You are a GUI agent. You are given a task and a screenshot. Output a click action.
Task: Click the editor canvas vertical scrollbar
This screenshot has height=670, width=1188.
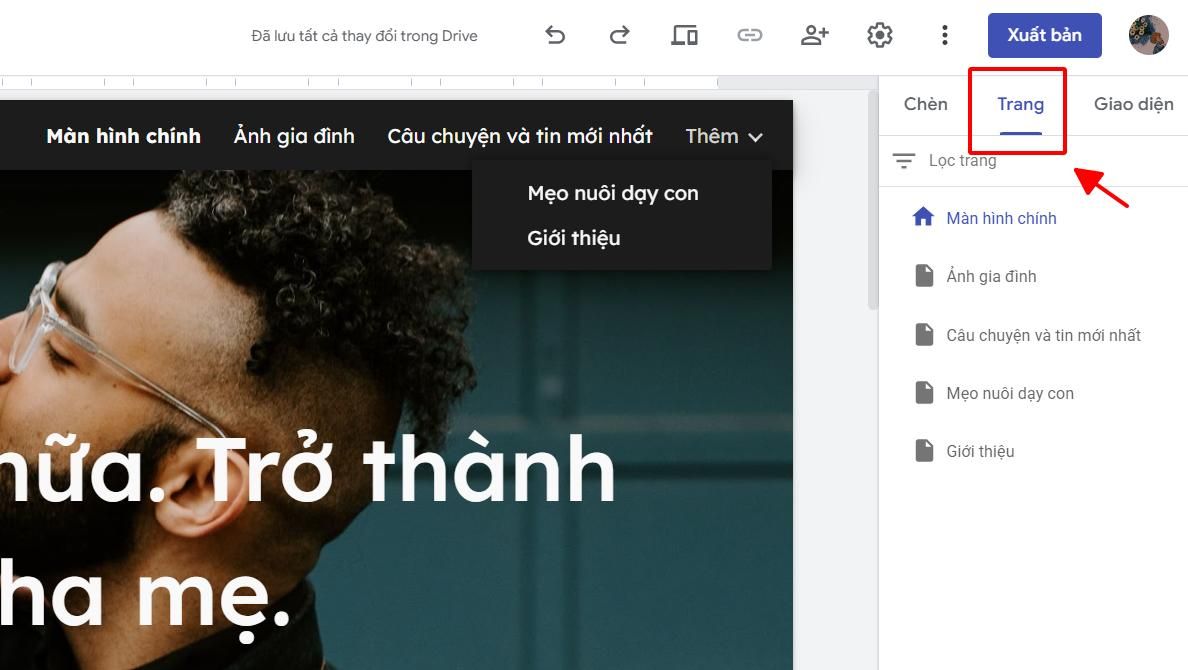click(x=873, y=201)
